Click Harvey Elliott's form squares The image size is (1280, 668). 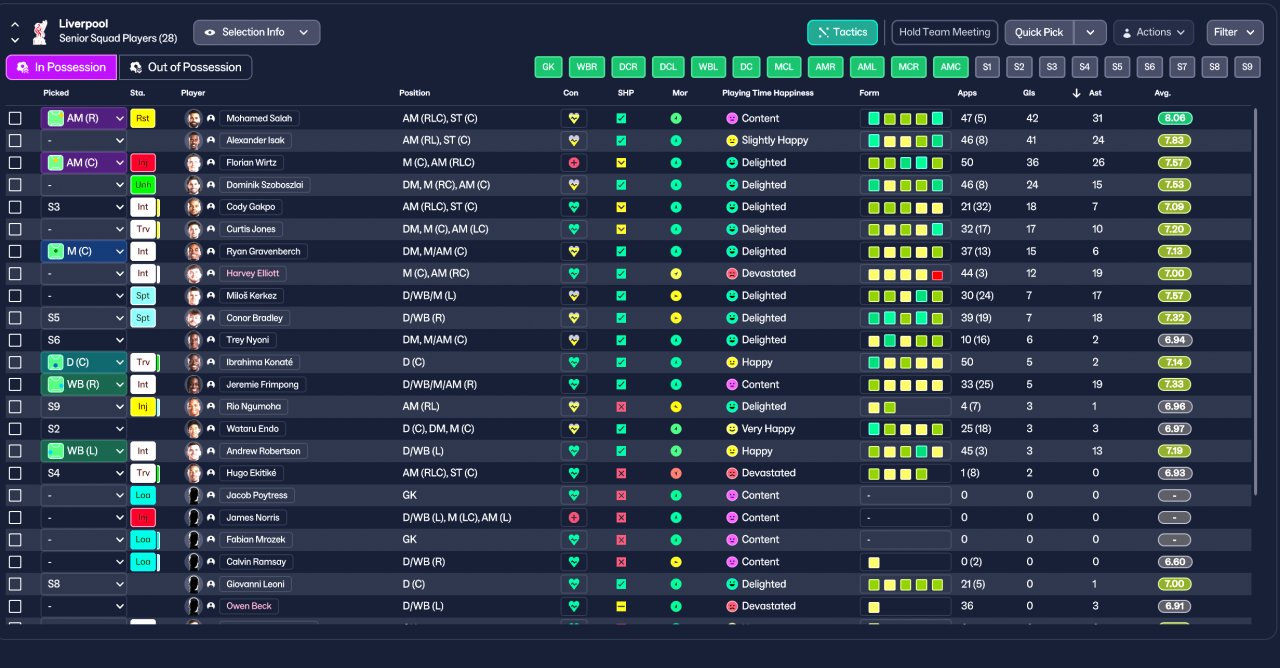tap(905, 273)
